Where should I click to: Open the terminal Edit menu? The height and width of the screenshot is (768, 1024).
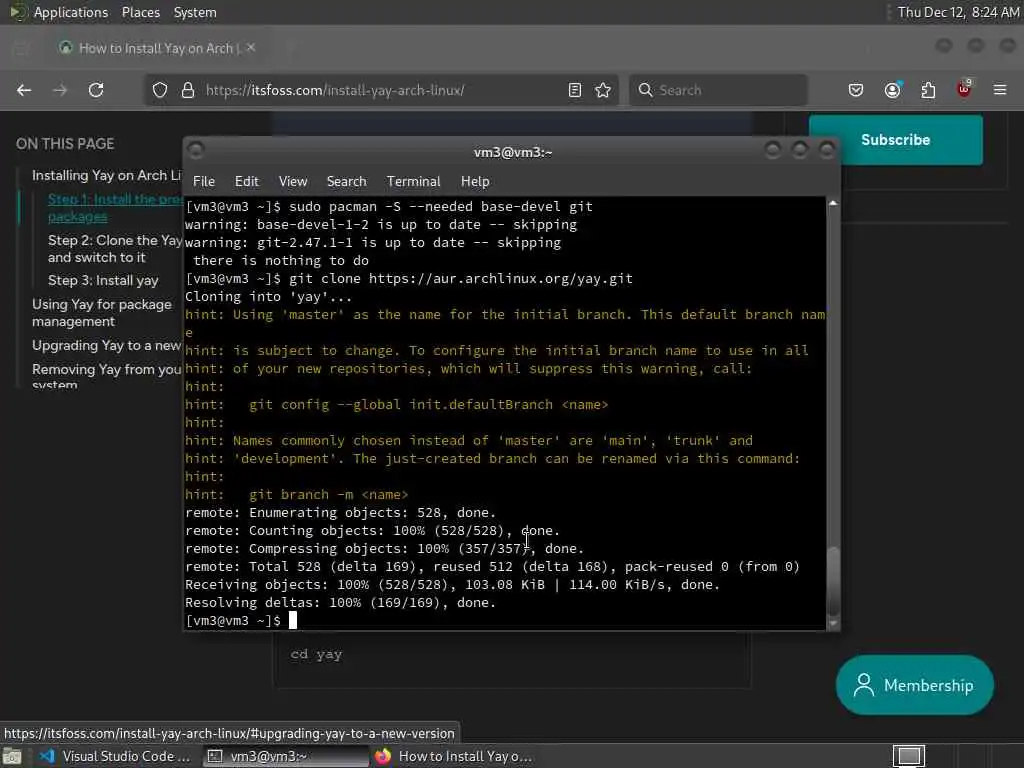coord(246,182)
